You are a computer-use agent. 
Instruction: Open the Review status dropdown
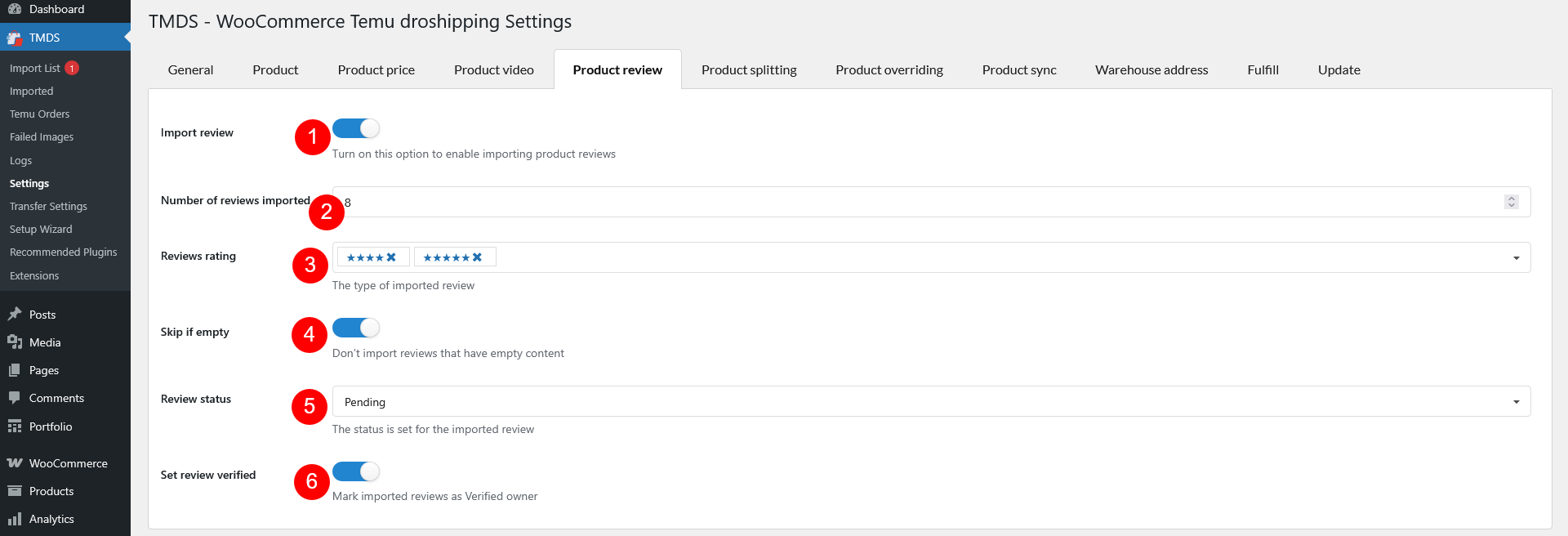(931, 402)
